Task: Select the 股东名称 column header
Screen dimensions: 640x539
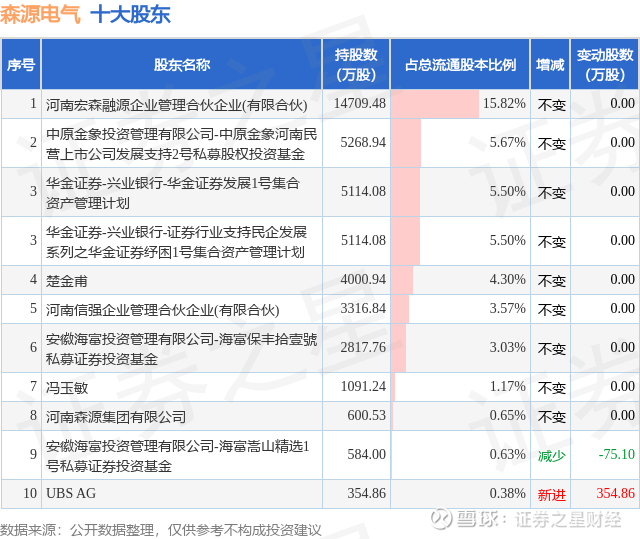Action: point(182,64)
